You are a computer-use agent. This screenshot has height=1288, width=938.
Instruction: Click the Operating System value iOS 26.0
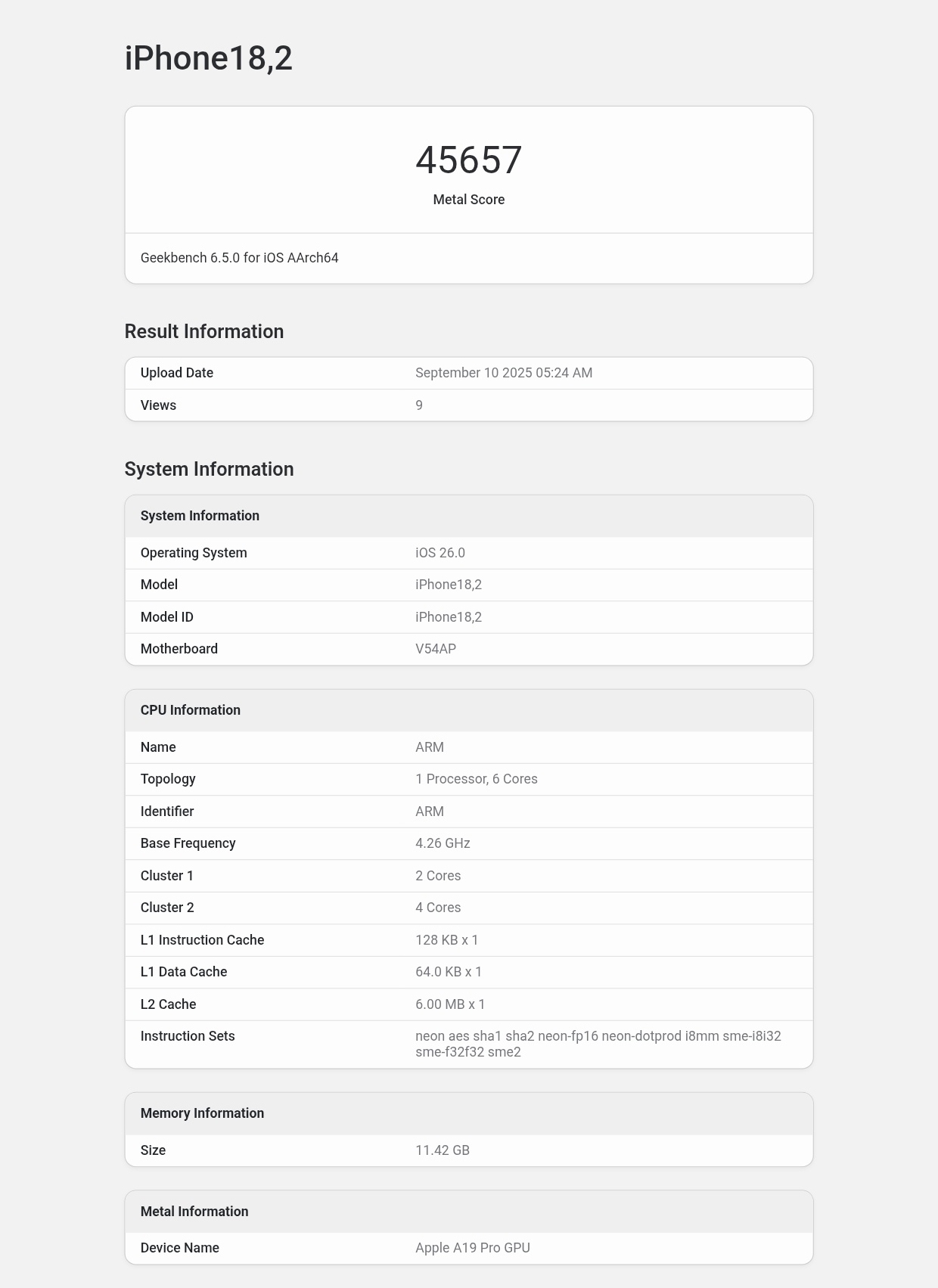439,553
